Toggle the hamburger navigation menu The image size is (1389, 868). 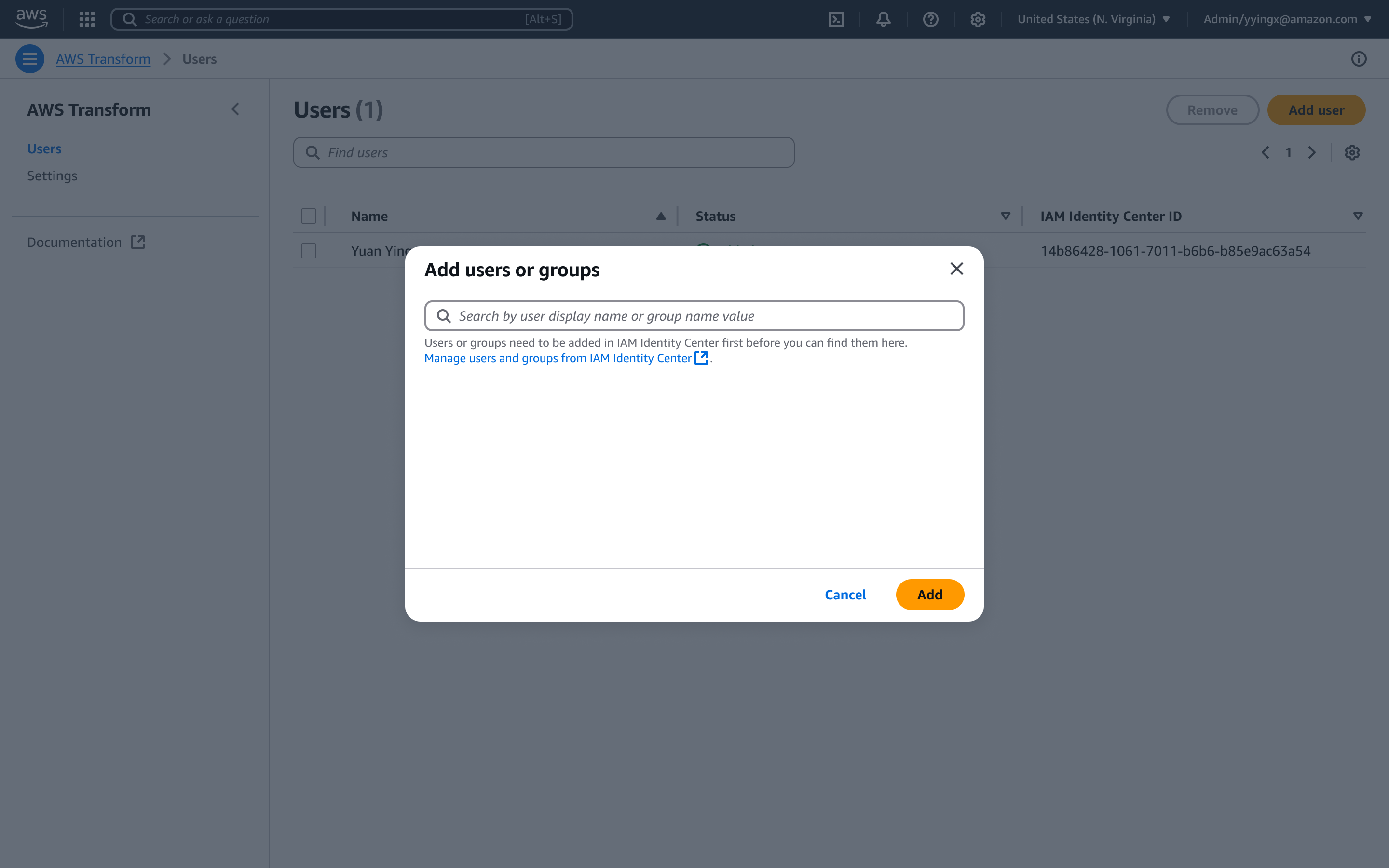point(30,58)
